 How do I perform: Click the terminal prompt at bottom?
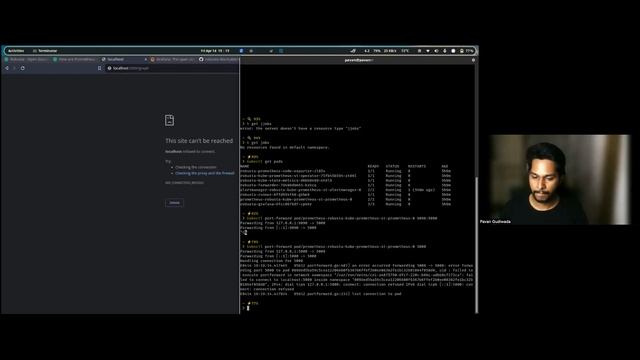click(x=245, y=308)
